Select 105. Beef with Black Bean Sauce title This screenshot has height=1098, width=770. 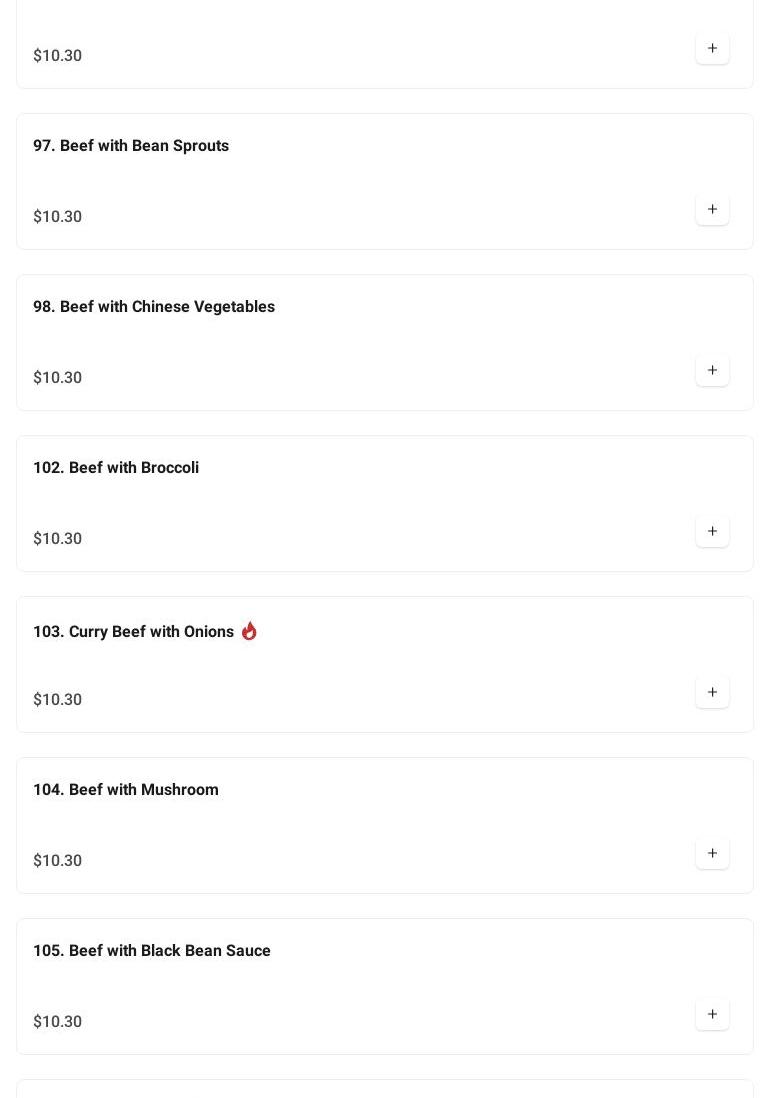[x=152, y=951]
